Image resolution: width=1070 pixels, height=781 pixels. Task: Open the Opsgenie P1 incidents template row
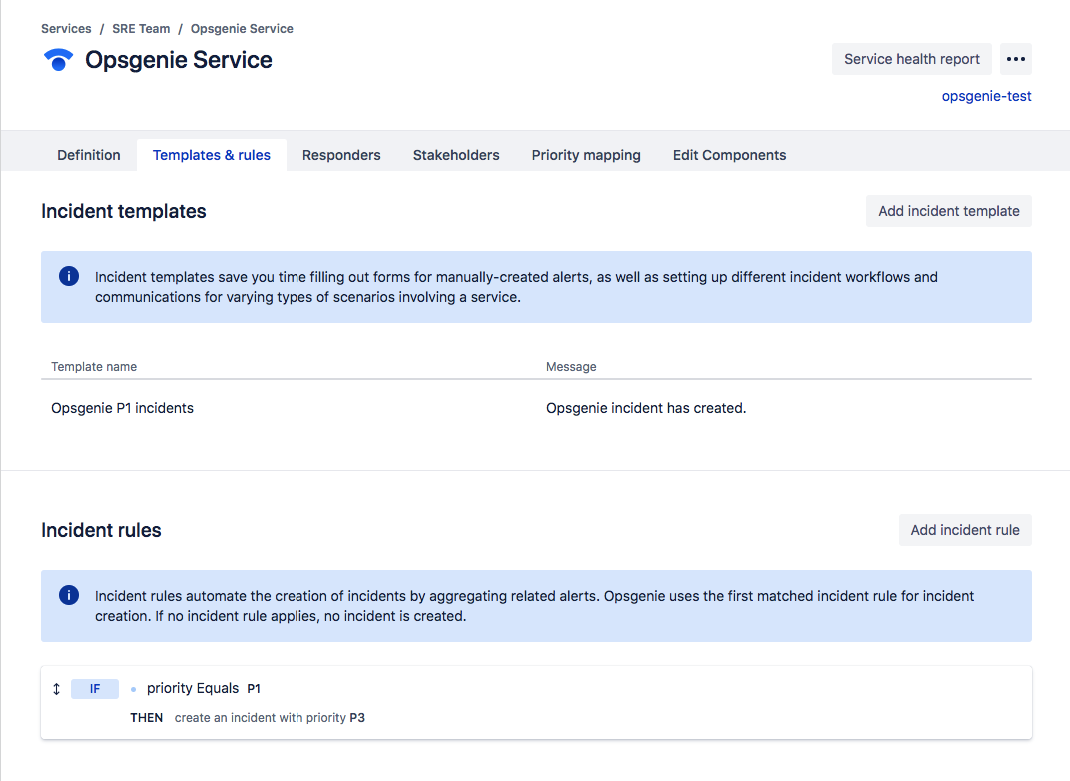pos(123,408)
